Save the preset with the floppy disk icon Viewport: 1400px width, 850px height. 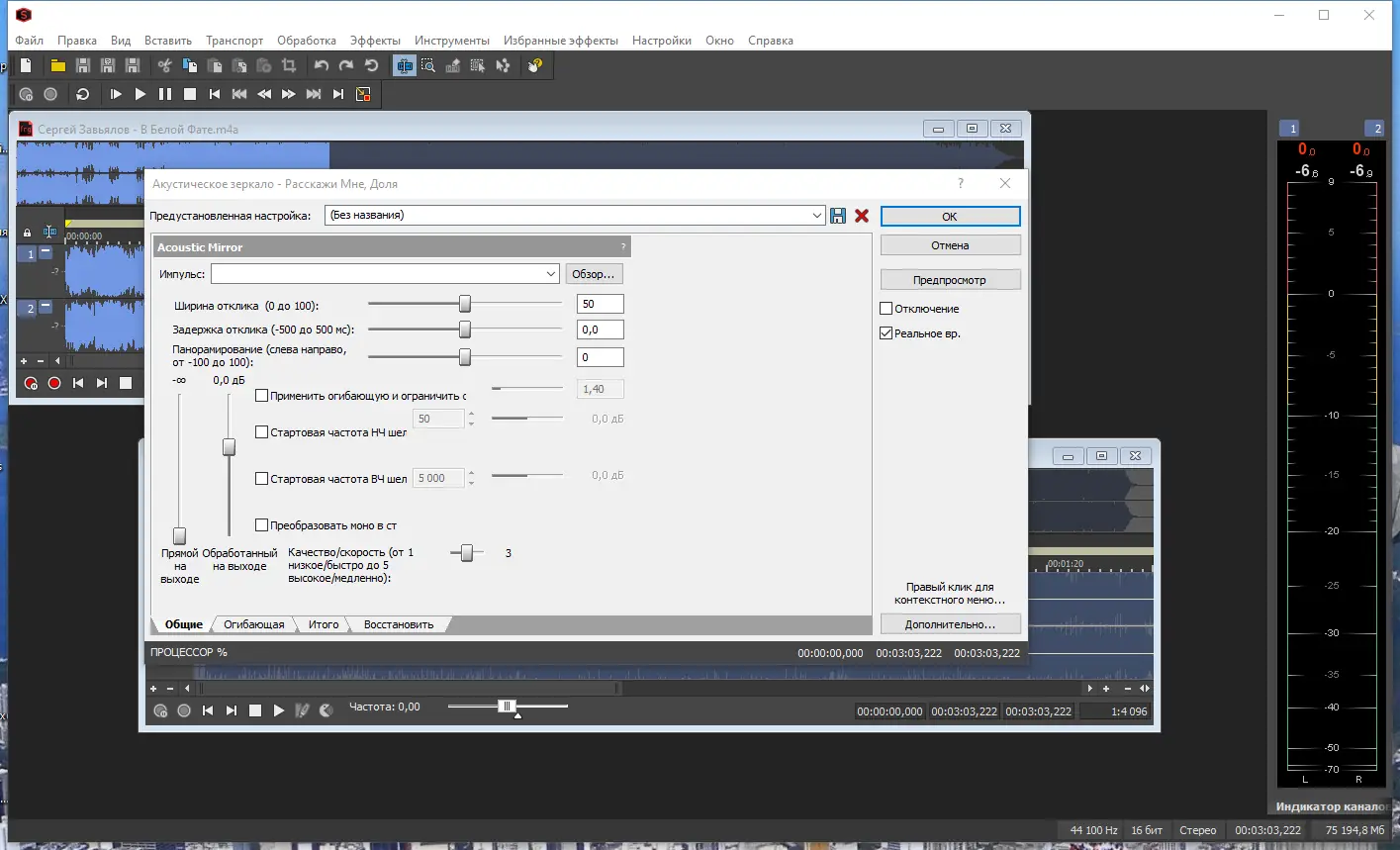[x=838, y=216]
